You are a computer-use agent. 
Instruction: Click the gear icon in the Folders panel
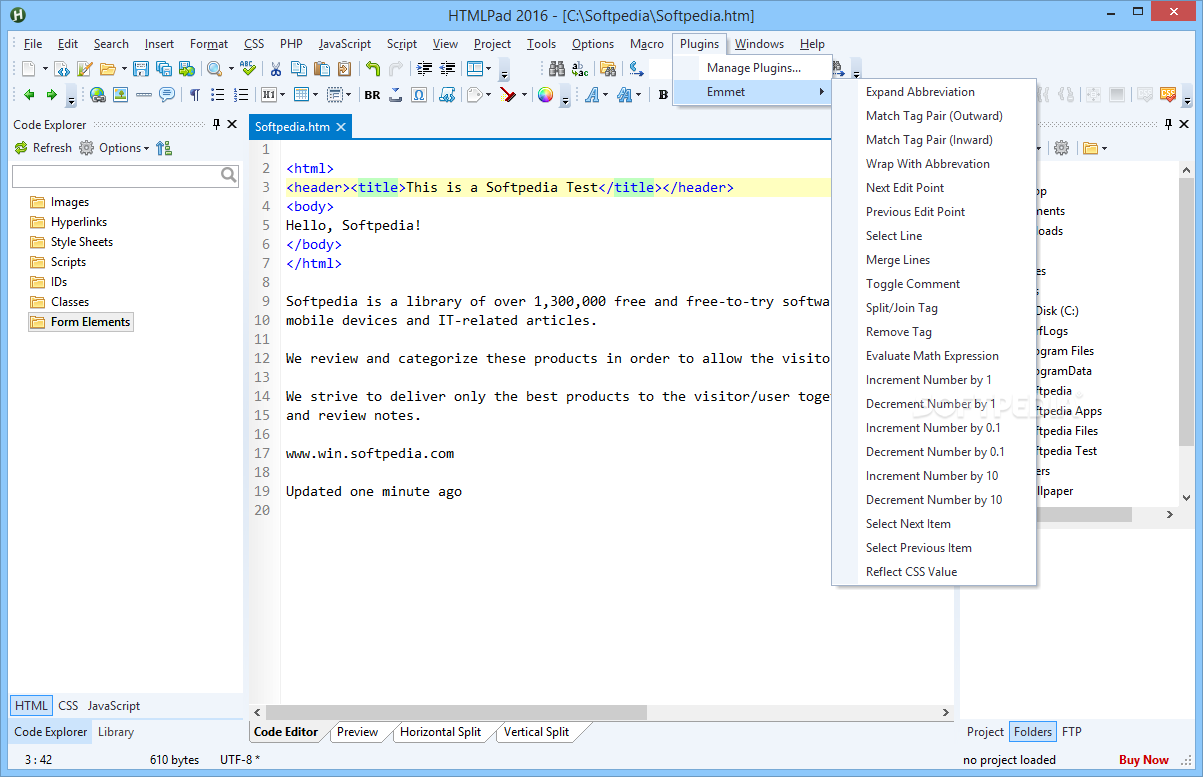[x=1061, y=148]
